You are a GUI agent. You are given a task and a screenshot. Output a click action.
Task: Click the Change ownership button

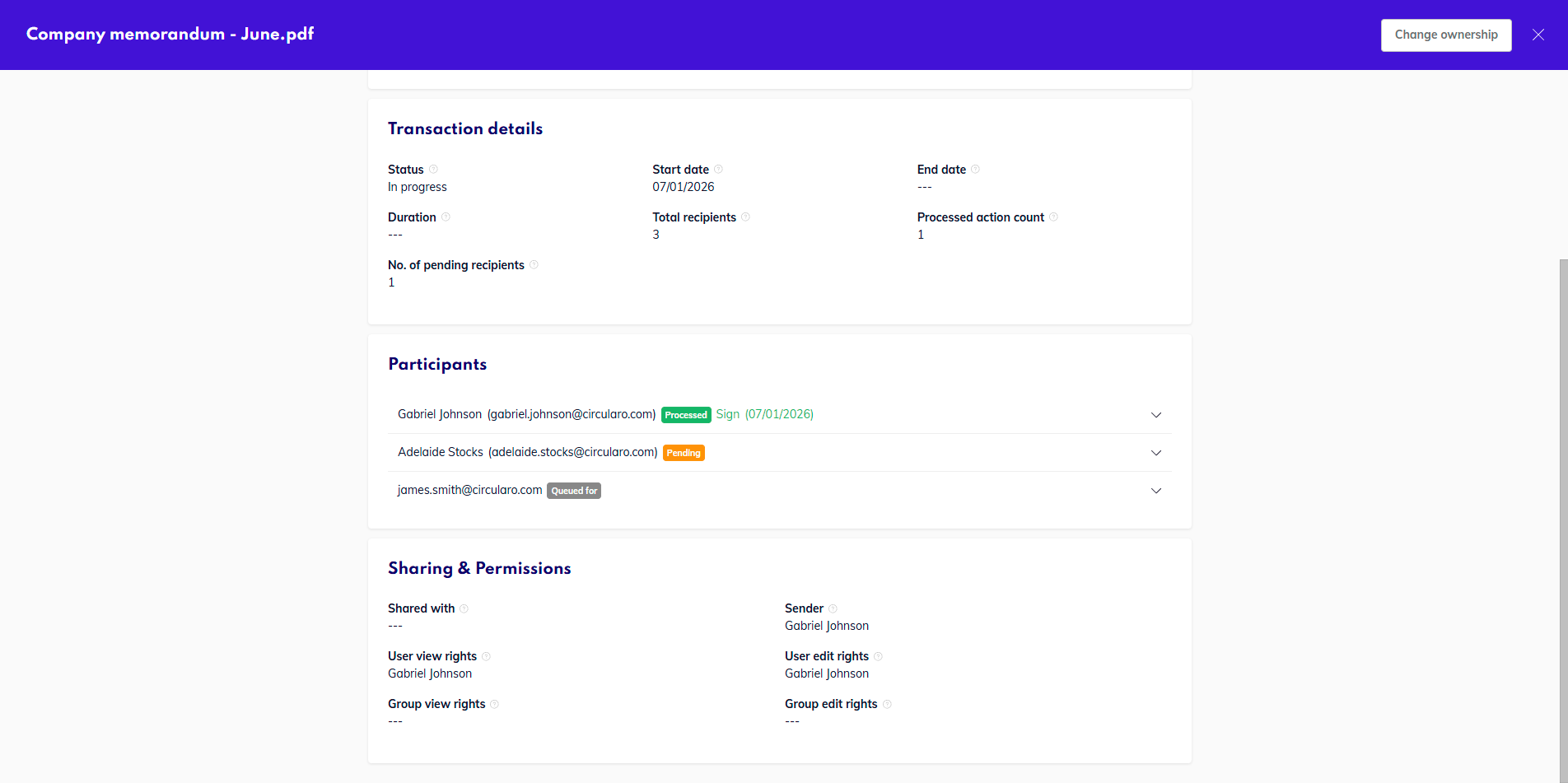pos(1445,35)
